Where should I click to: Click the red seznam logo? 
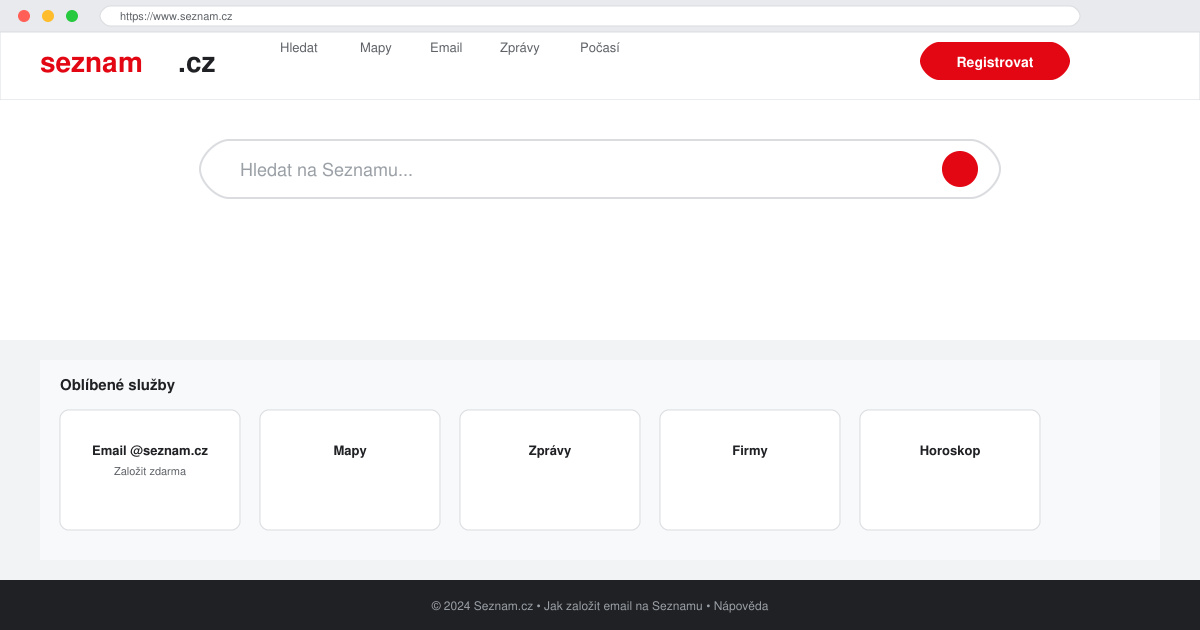tap(91, 63)
